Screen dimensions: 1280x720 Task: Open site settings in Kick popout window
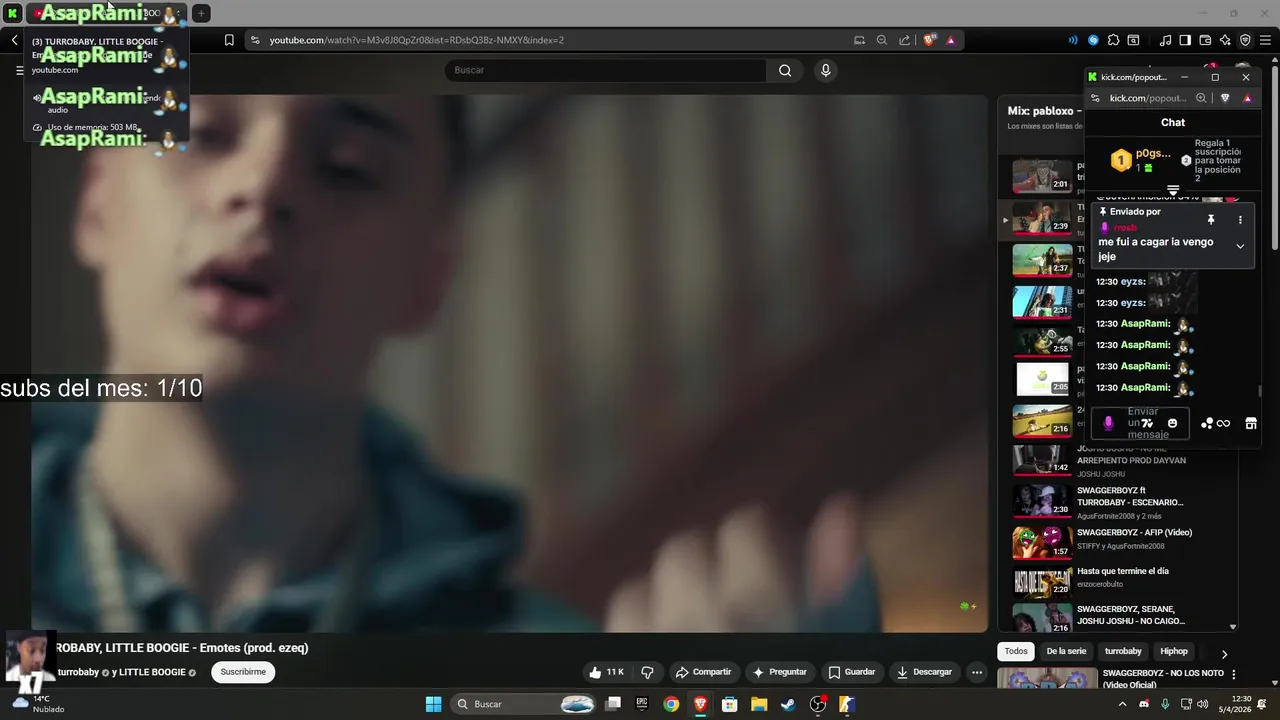click(x=1095, y=98)
